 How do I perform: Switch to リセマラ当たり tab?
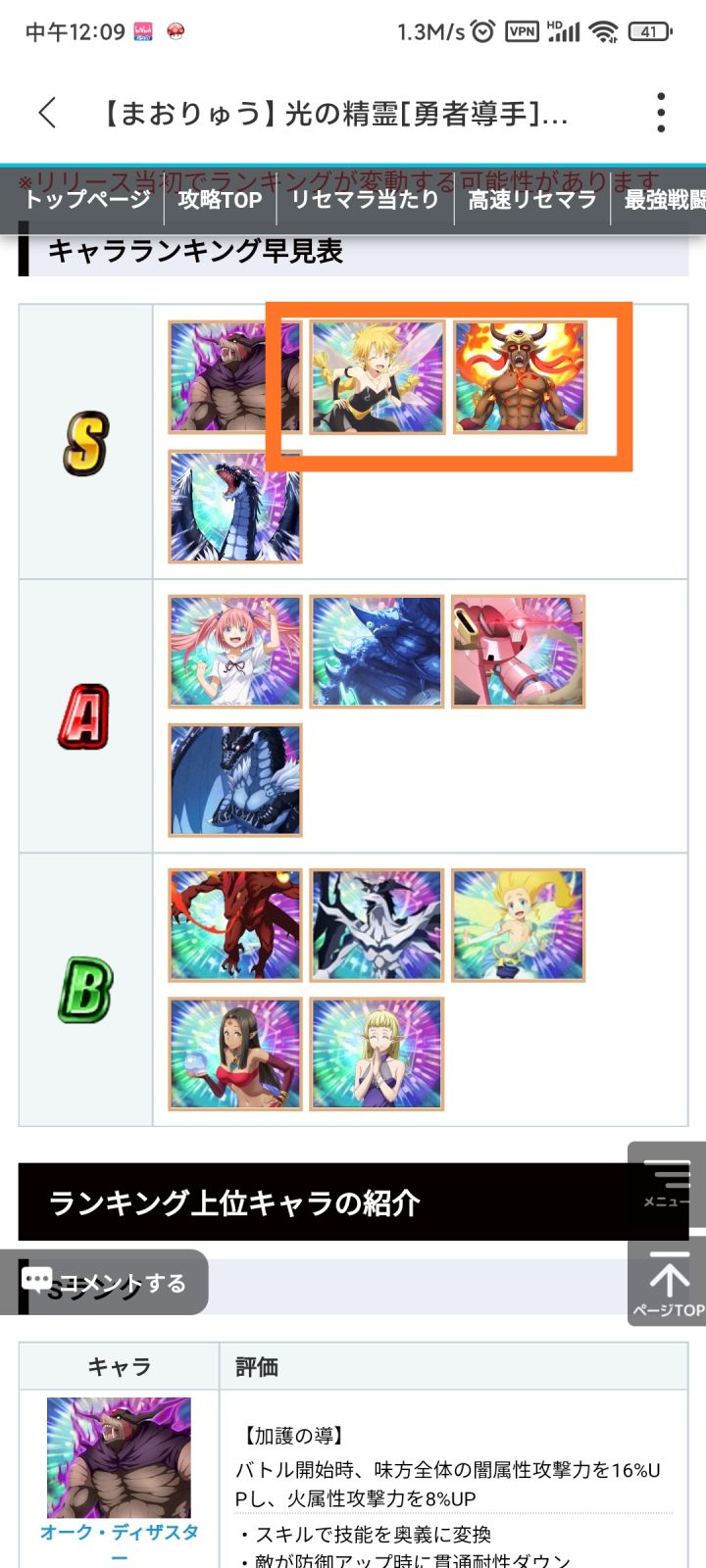[x=365, y=200]
